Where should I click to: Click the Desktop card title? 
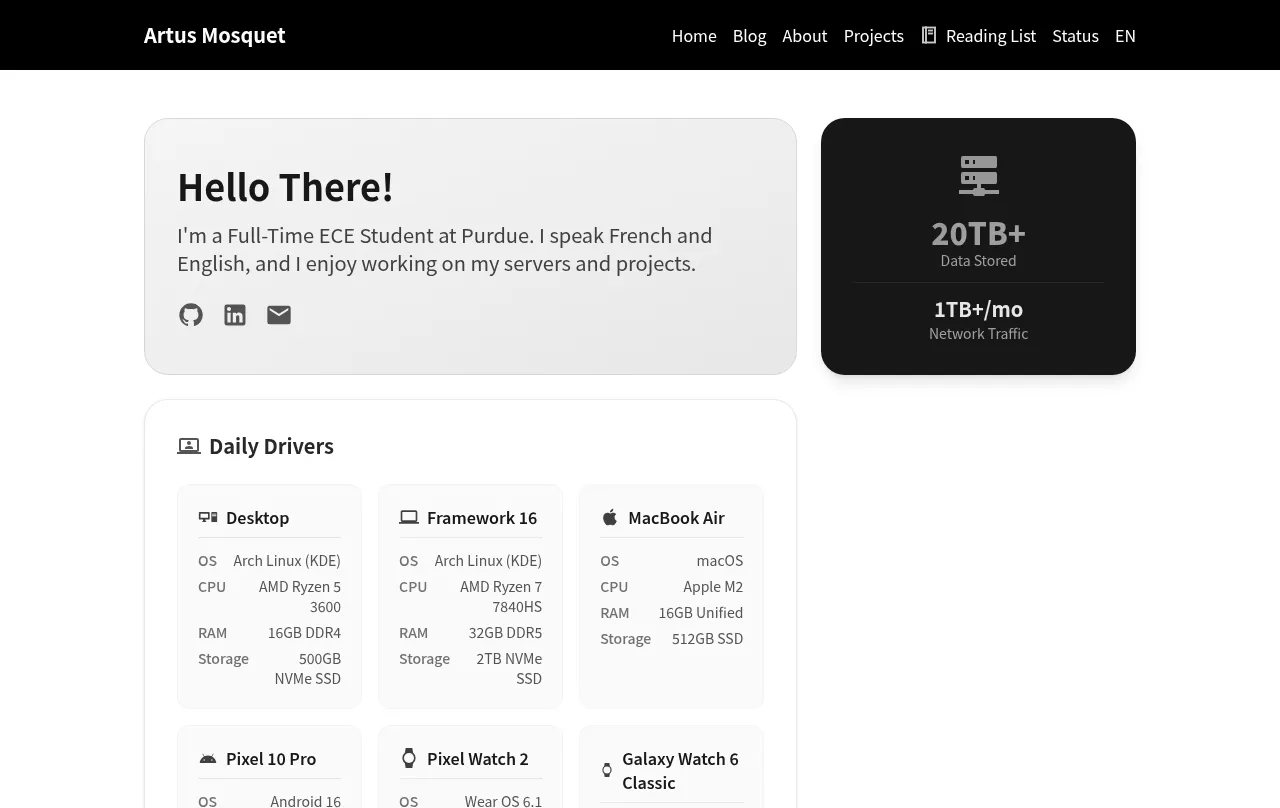coord(258,517)
